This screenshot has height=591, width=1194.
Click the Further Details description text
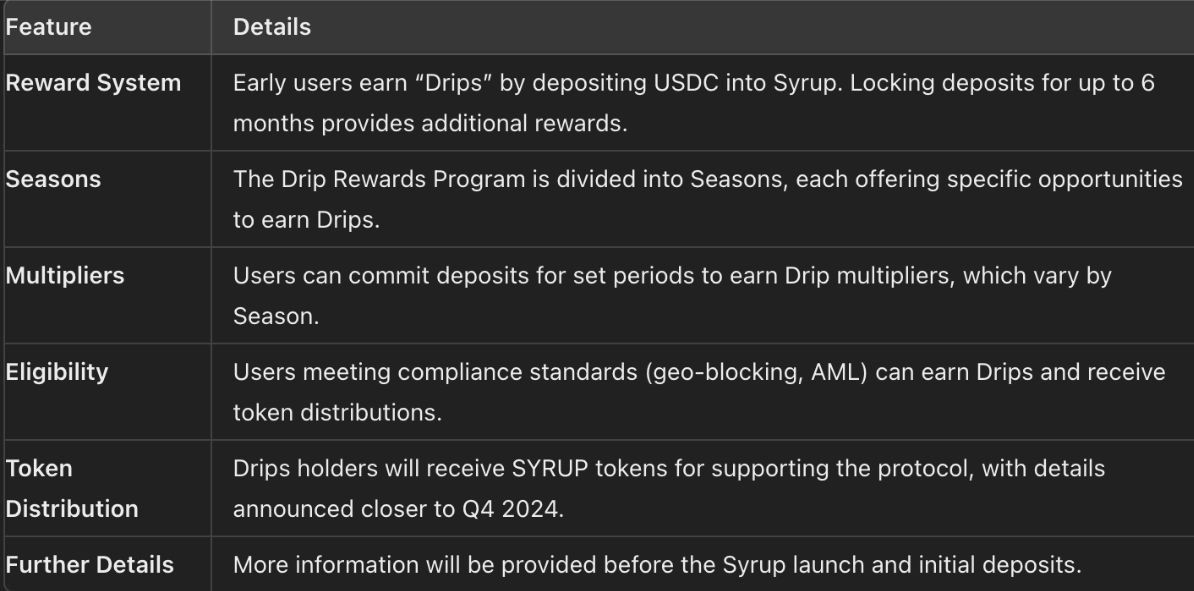pyautogui.click(x=657, y=565)
